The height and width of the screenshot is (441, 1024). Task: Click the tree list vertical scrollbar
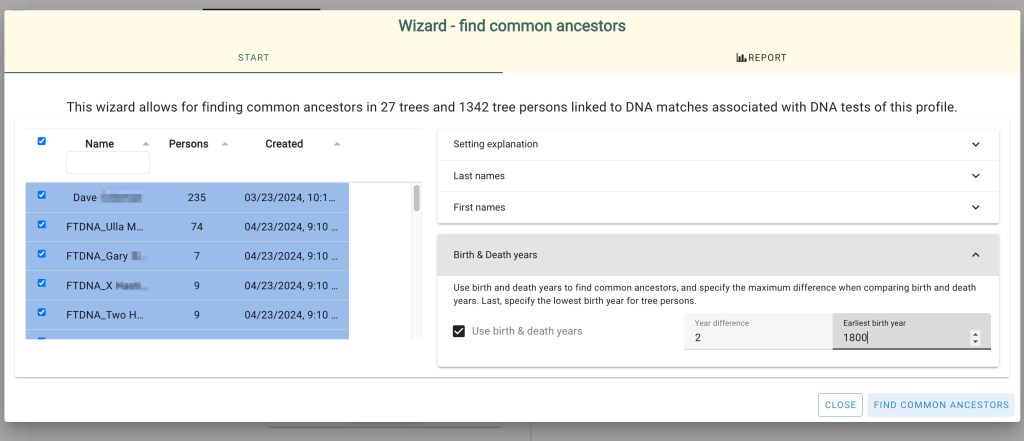pos(416,199)
